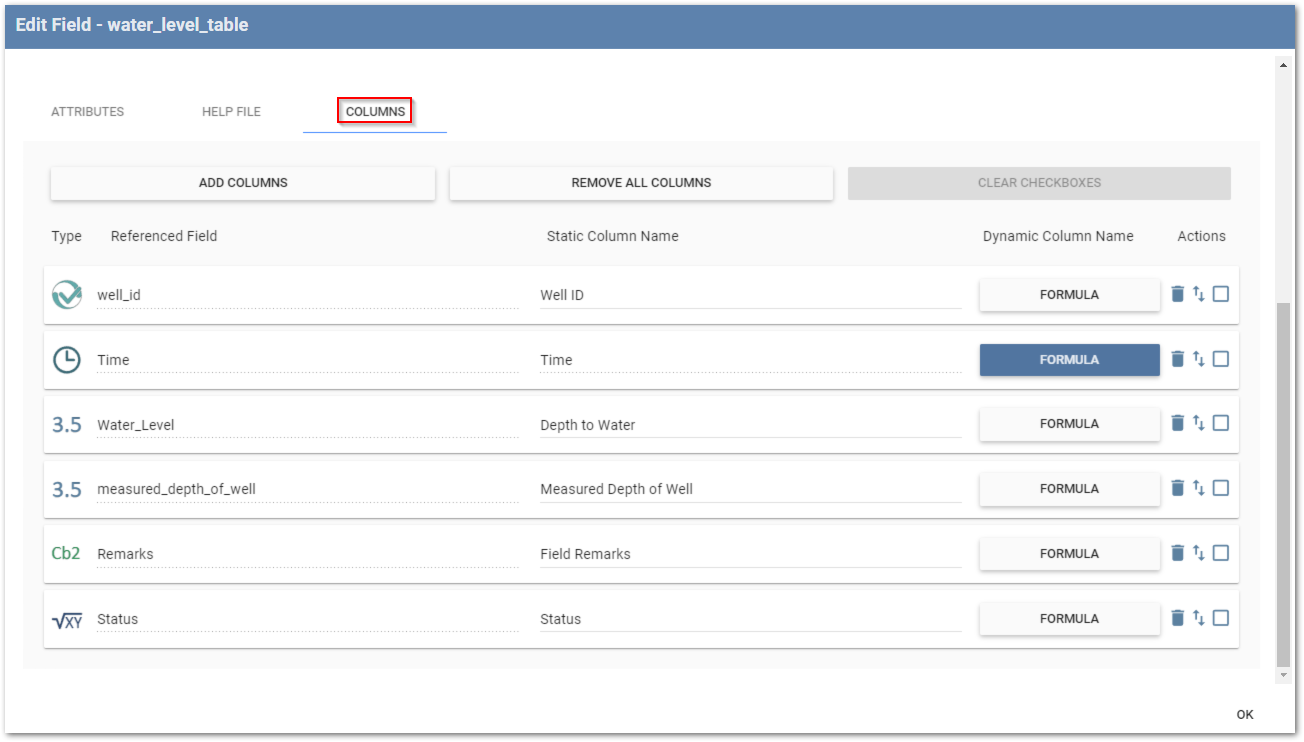The width and height of the screenshot is (1304, 742).
Task: Open the FORMULA editor for the Time column
Action: point(1069,359)
